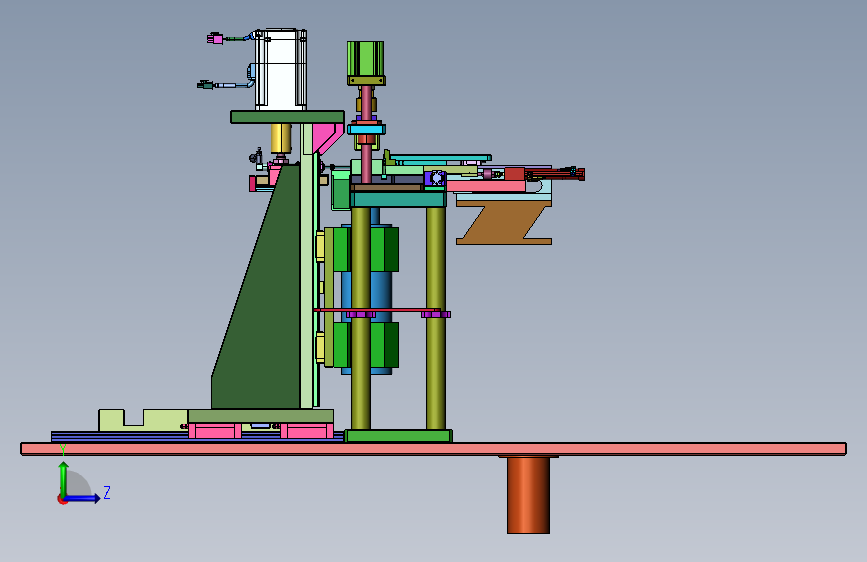Select the red air cylinder at the far right
The width and height of the screenshot is (867, 562).
(555, 174)
